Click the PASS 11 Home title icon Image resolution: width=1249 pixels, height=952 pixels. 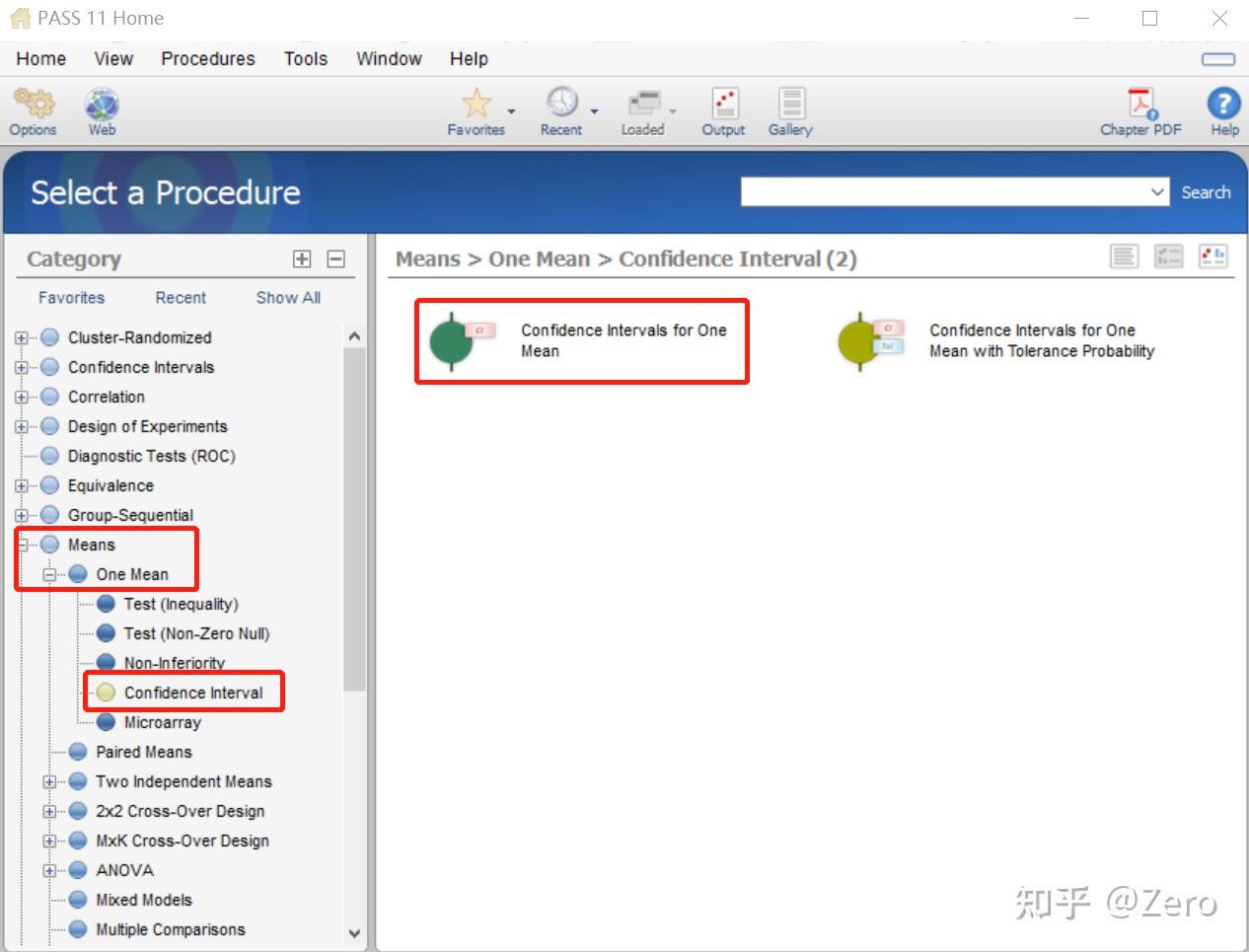[20, 18]
